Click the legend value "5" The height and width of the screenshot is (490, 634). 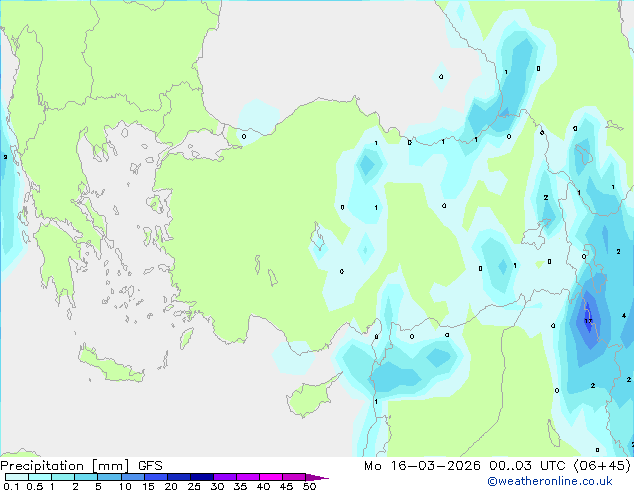pyautogui.click(x=98, y=486)
